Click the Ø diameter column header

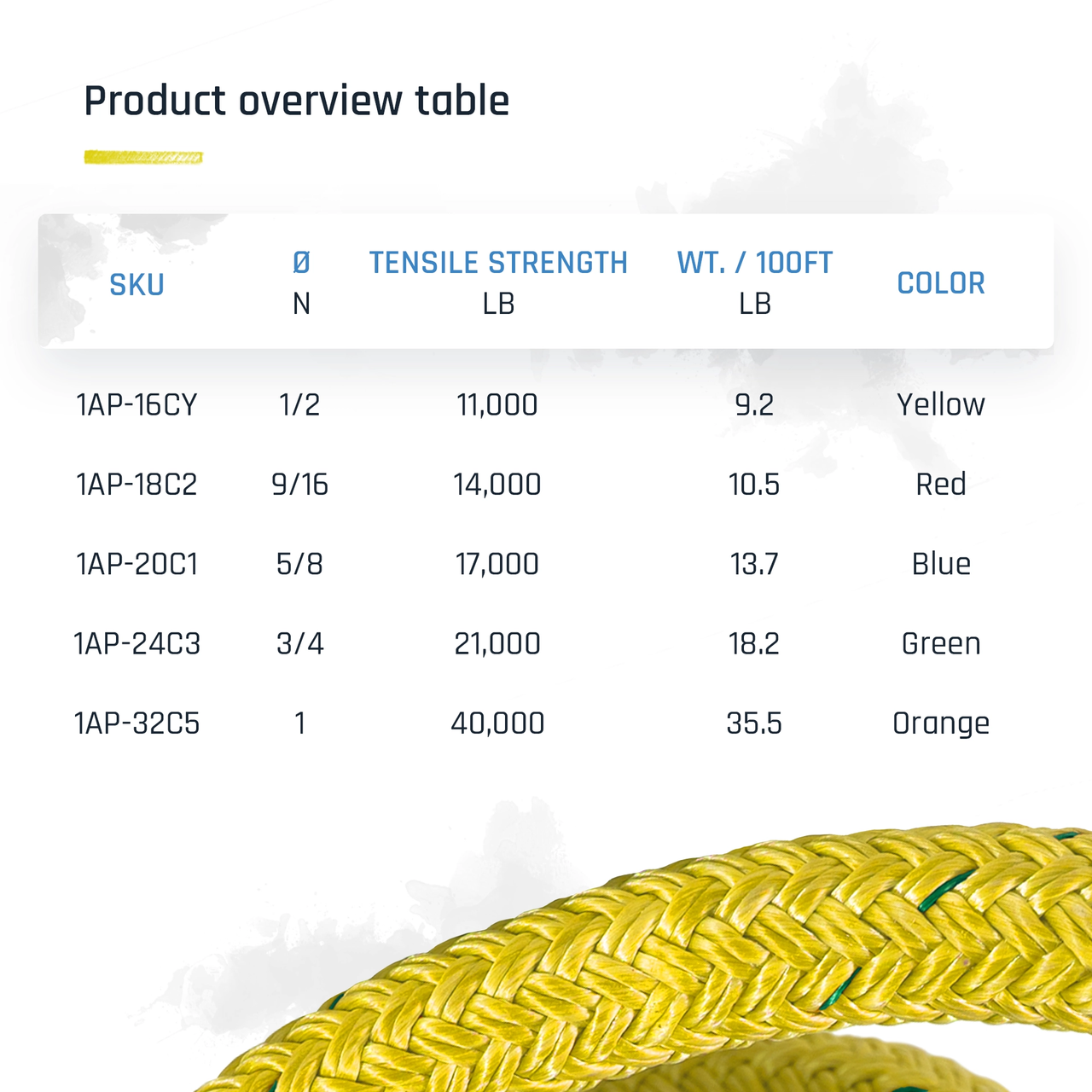pos(301,263)
